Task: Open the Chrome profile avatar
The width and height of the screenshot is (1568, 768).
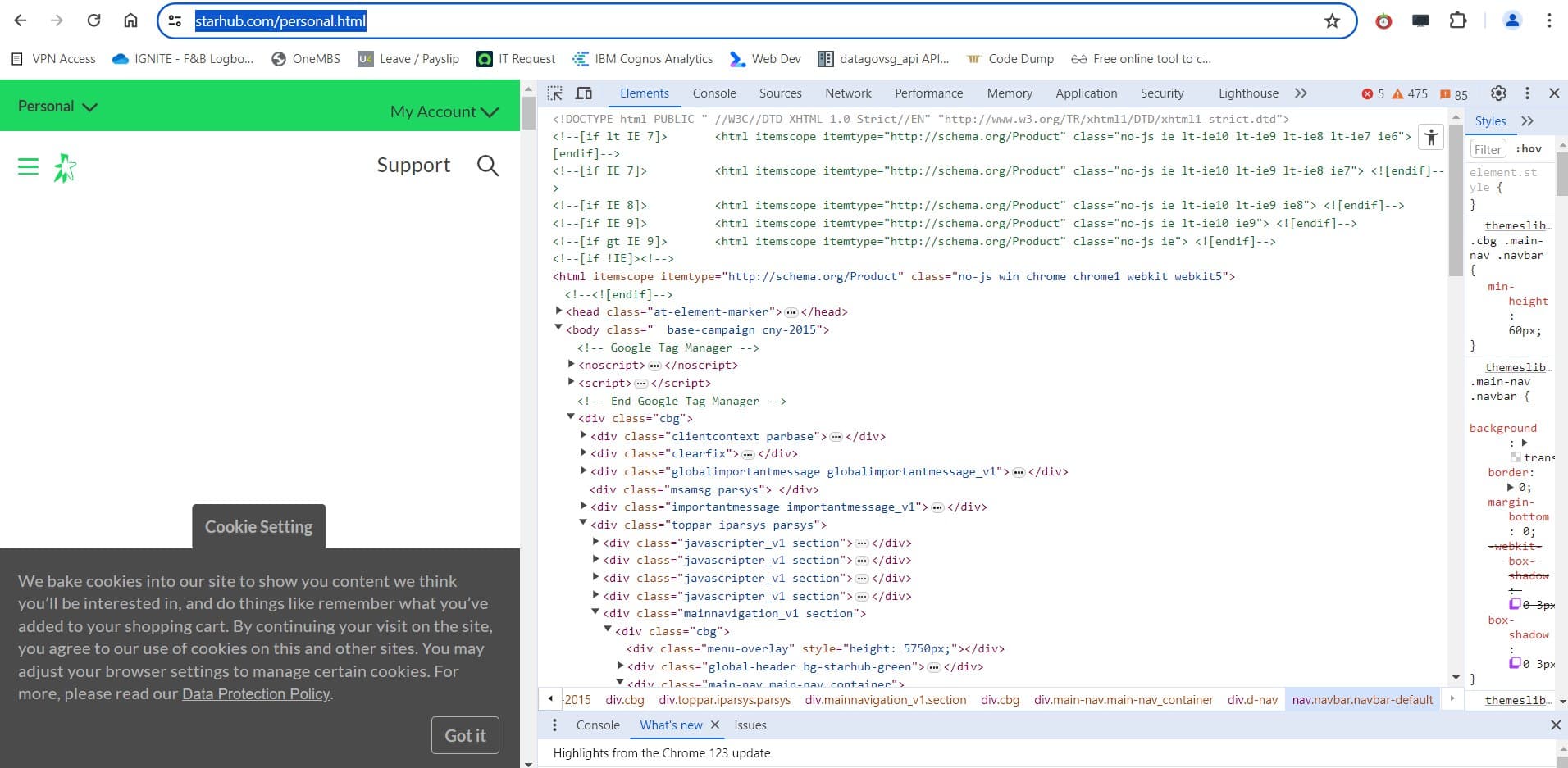Action: pos(1512,20)
